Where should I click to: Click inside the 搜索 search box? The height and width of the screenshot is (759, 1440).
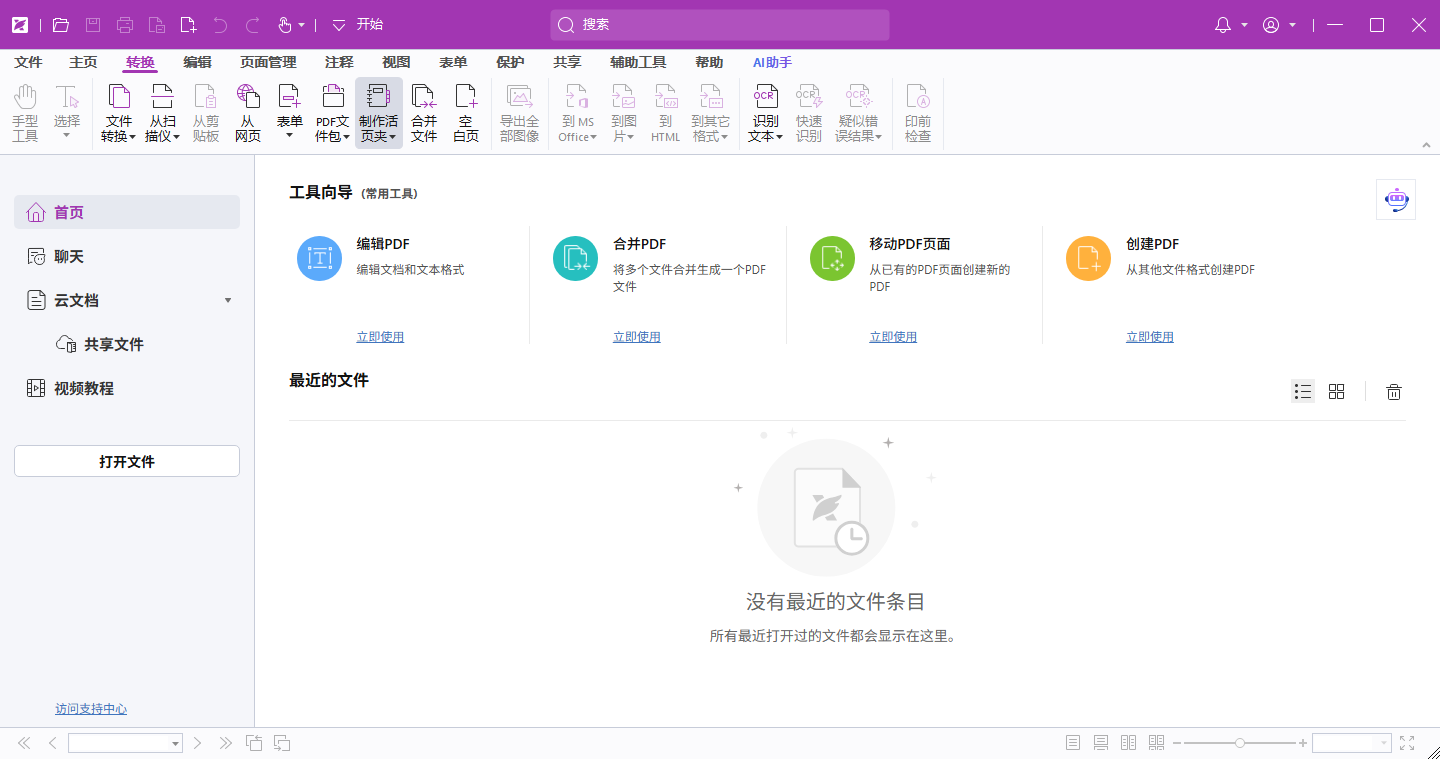719,24
